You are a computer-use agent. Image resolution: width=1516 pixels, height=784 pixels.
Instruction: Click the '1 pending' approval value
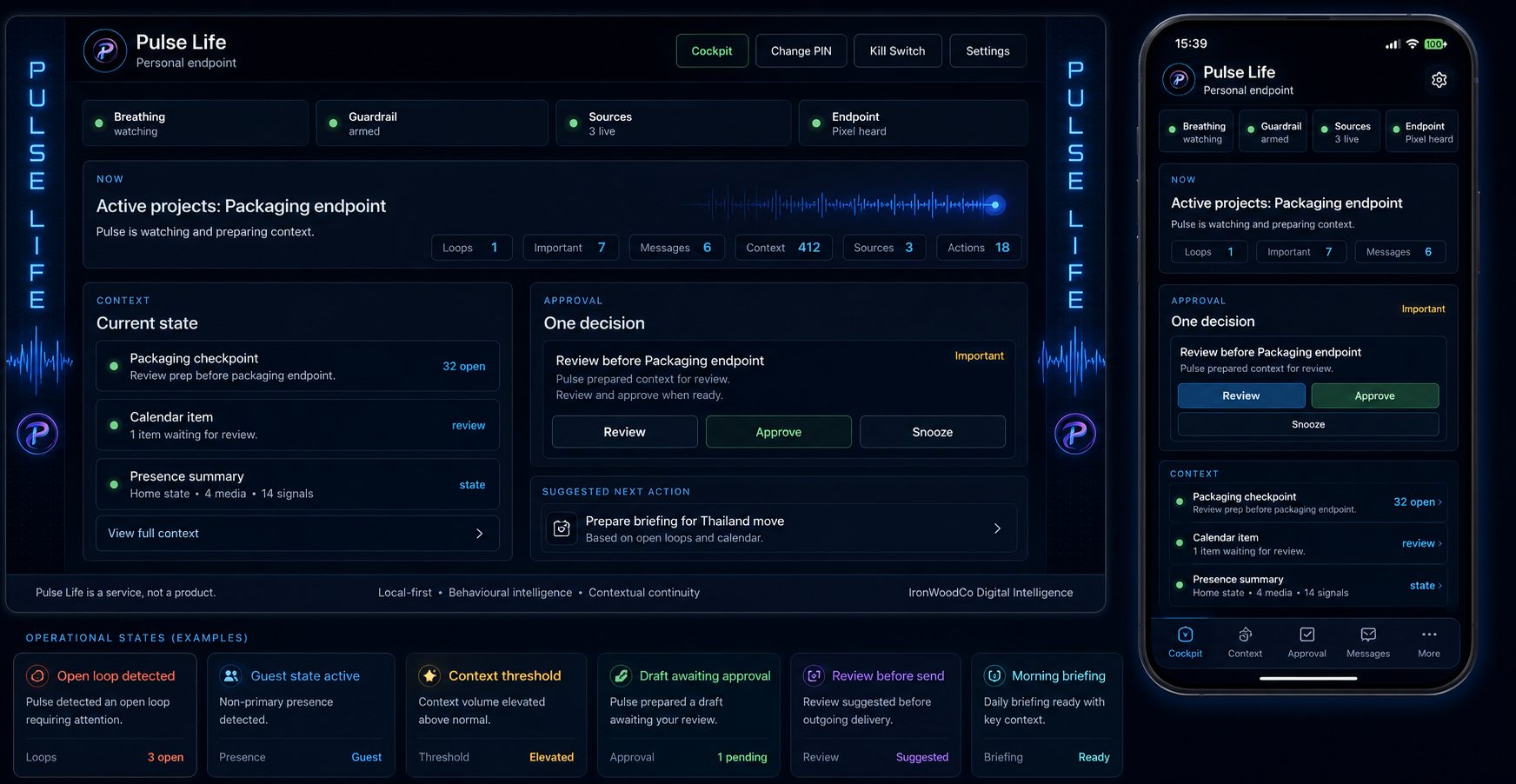[742, 757]
